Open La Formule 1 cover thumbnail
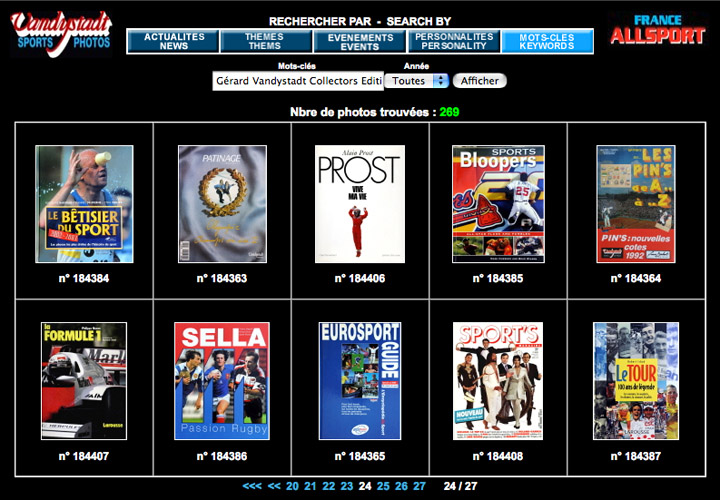The image size is (720, 500). (x=84, y=381)
